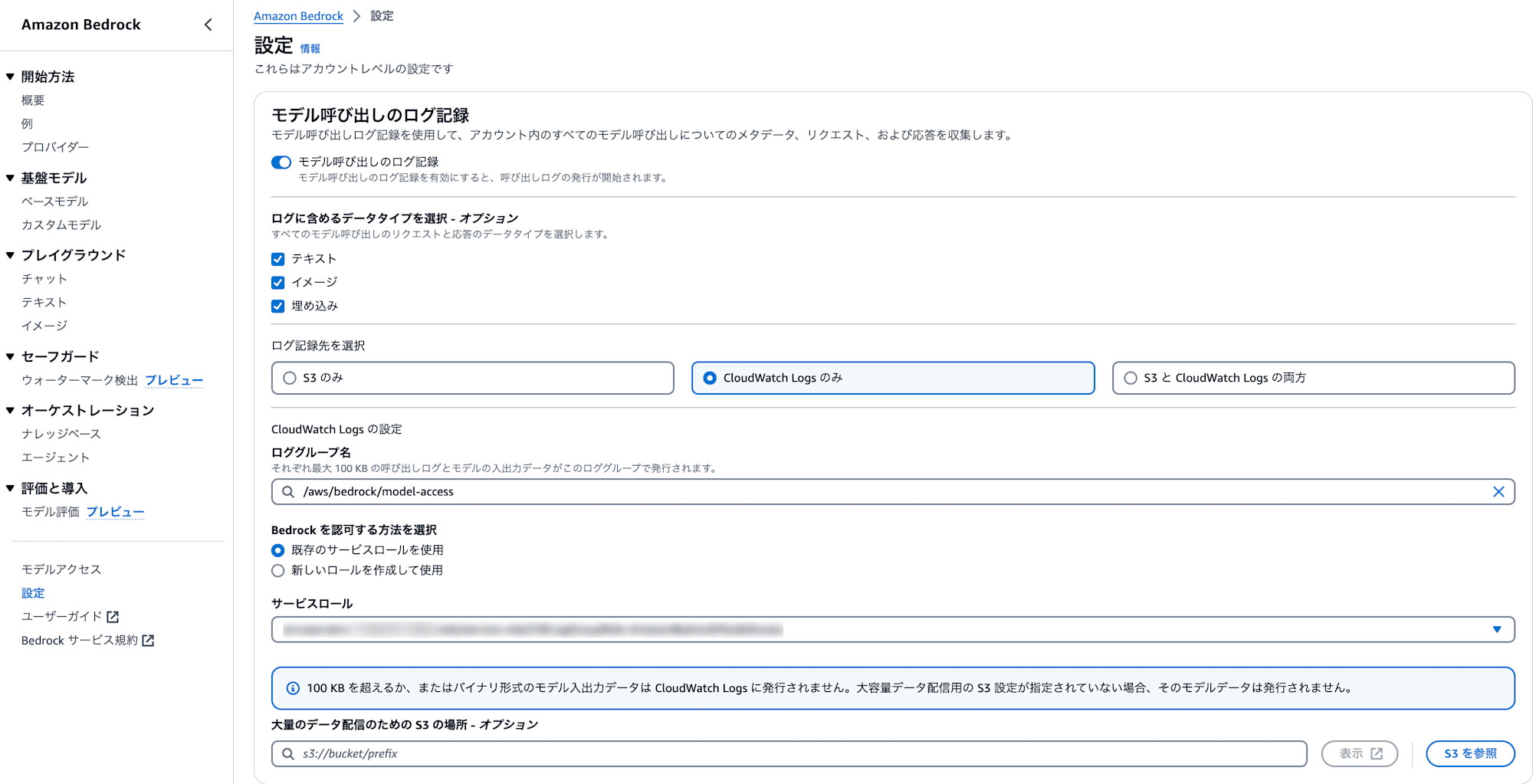This screenshot has width=1533, height=784.
Task: Click the プレビュー badge next to モデル評価
Action: point(115,512)
